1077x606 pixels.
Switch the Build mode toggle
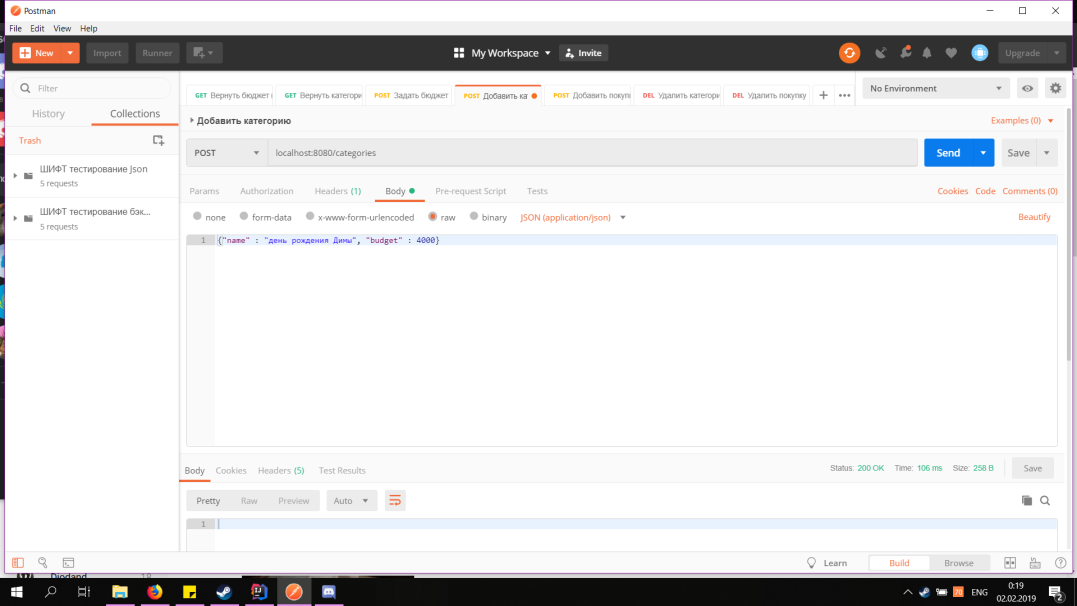point(898,563)
